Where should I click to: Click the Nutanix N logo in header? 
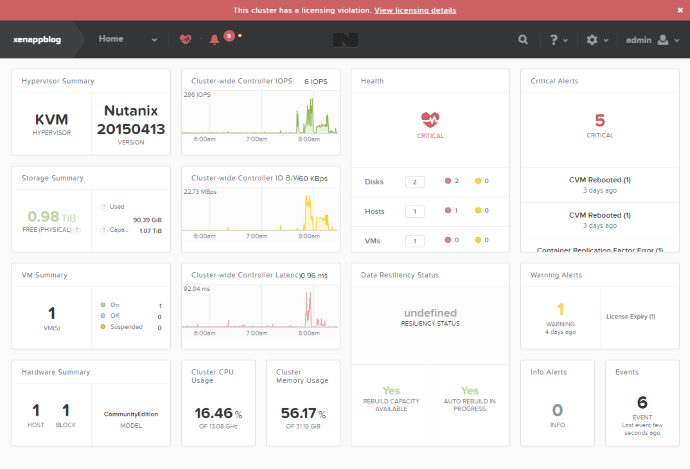(345, 40)
